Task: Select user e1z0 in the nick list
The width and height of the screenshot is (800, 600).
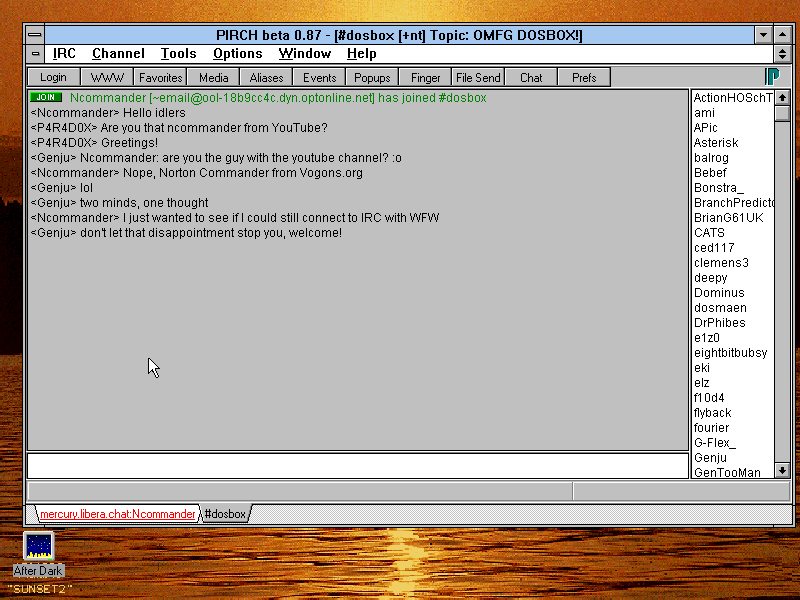Action: (733, 338)
